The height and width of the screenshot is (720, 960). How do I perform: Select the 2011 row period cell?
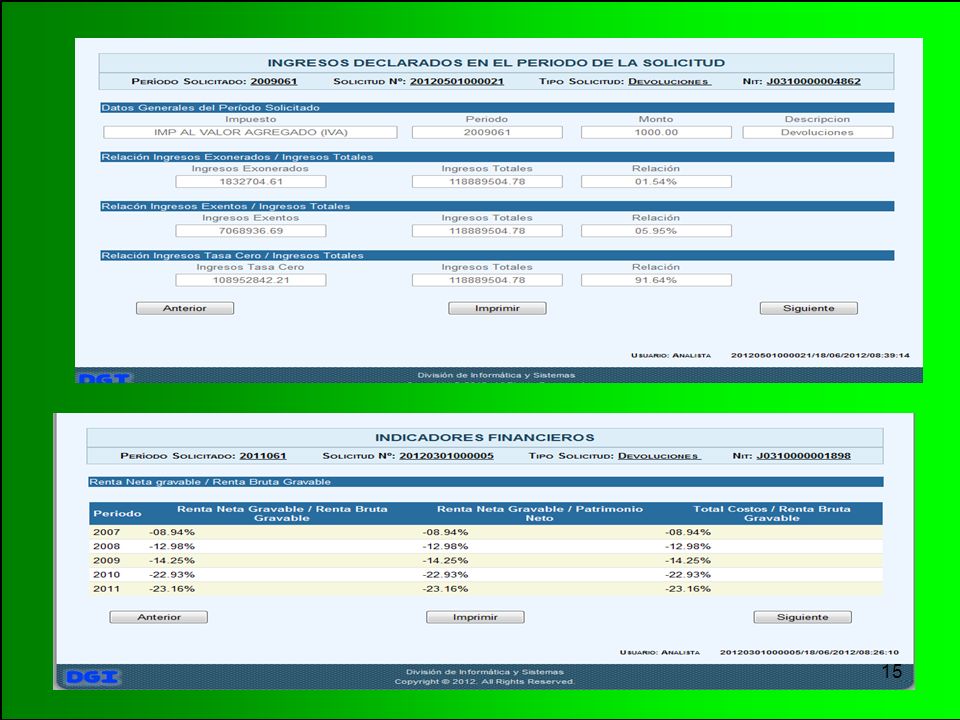click(107, 588)
